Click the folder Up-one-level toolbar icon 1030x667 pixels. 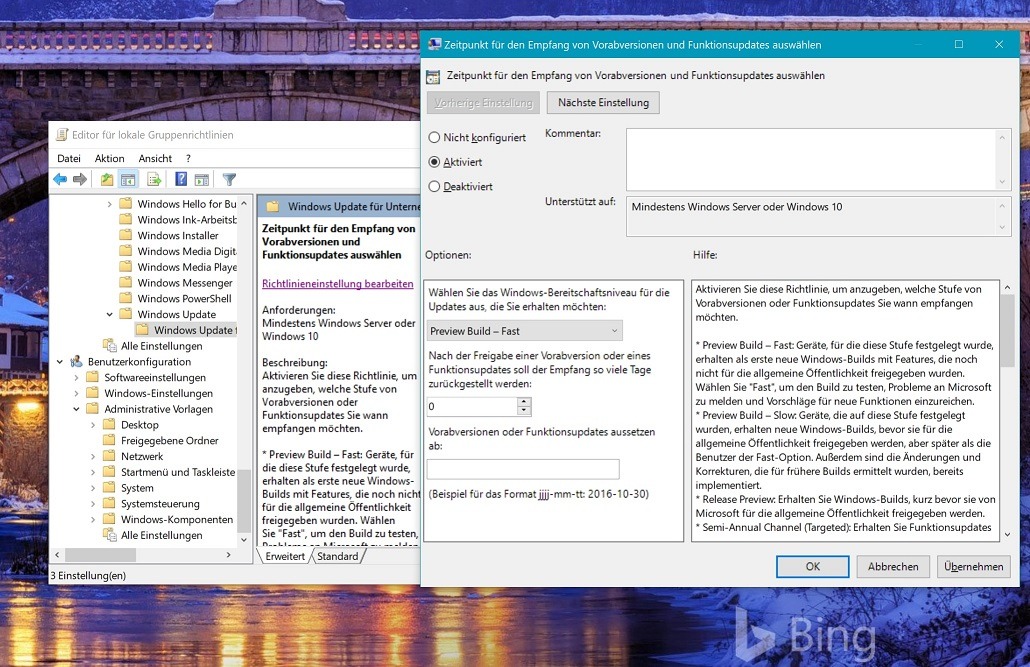[107, 180]
